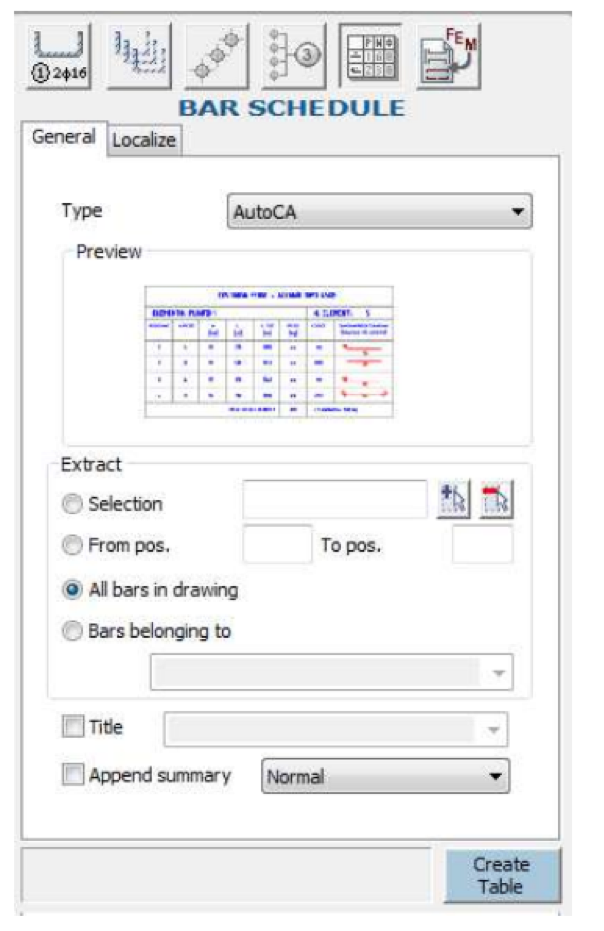The height and width of the screenshot is (931, 604).
Task: Open the FEM import icon
Action: pyautogui.click(x=448, y=54)
